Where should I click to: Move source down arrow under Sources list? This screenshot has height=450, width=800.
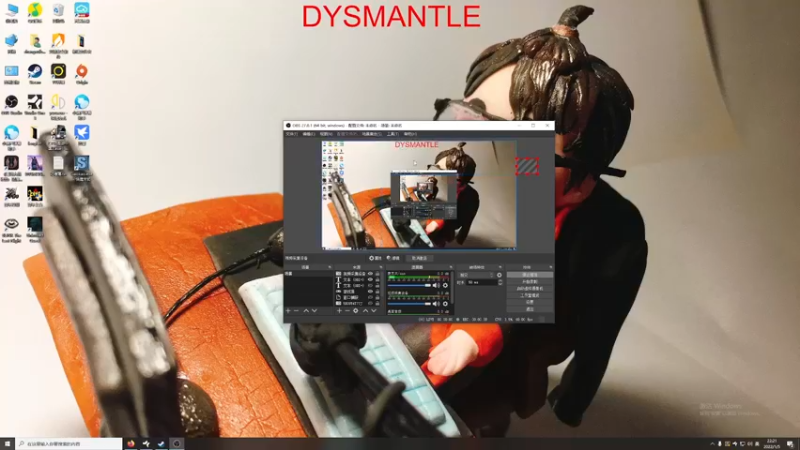[373, 311]
